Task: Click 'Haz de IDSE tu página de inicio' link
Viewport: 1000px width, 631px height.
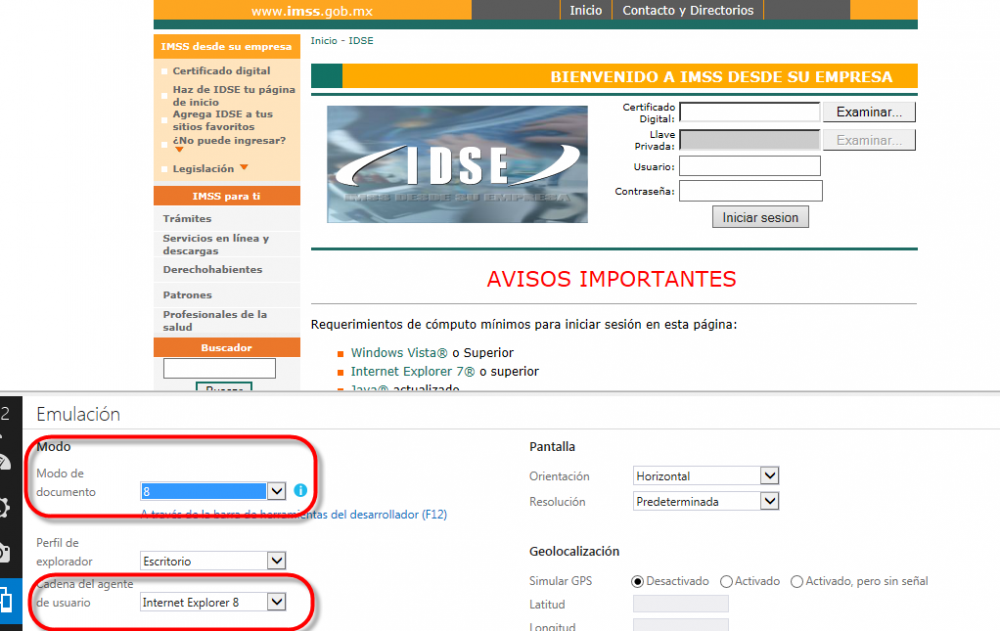Action: point(234,96)
